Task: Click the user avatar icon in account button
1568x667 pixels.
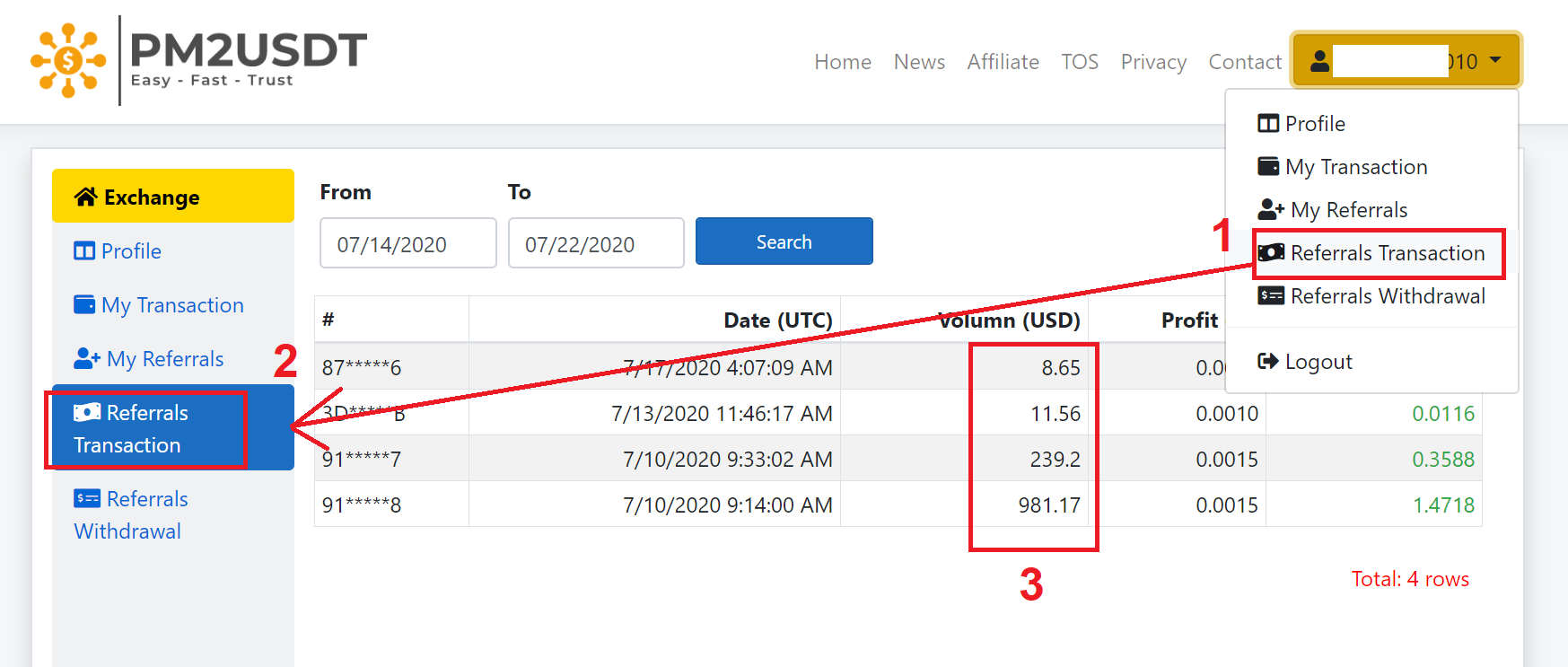Action: pyautogui.click(x=1319, y=61)
